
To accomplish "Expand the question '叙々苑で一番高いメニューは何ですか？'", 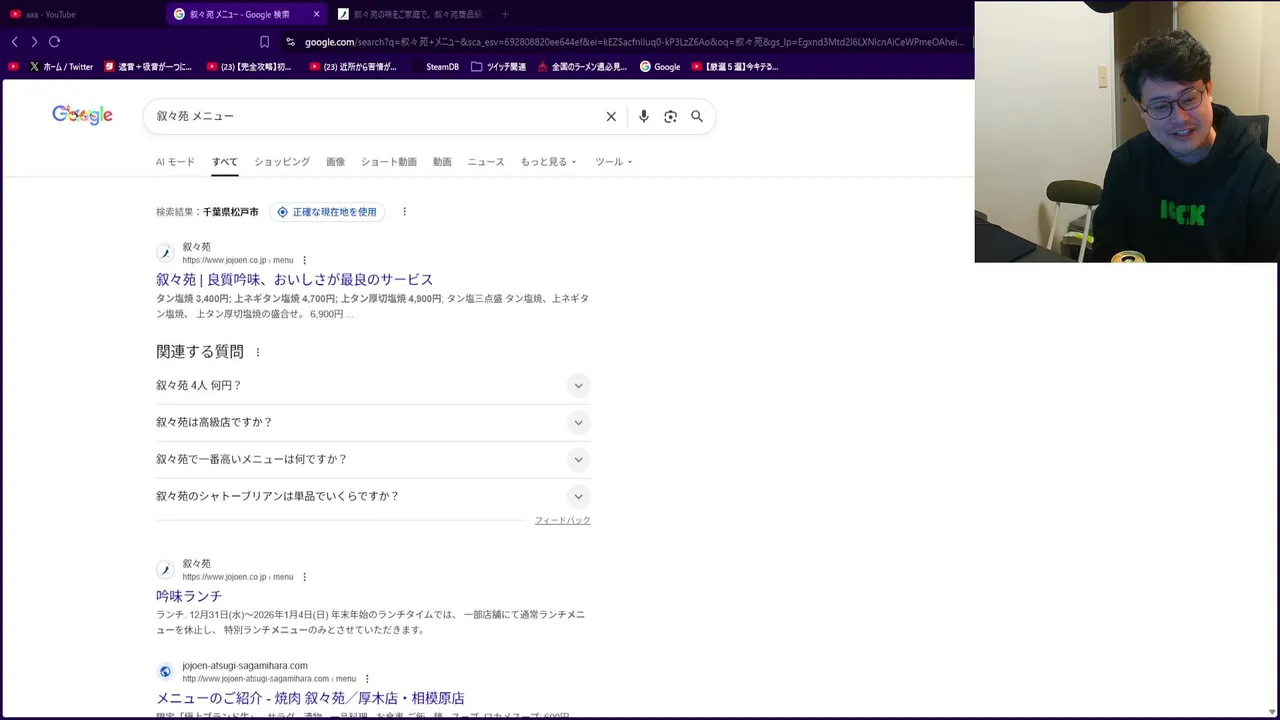I will (x=373, y=459).
